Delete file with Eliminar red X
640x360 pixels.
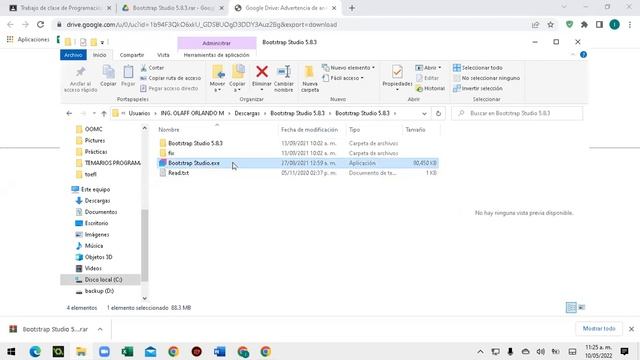pyautogui.click(x=262, y=78)
